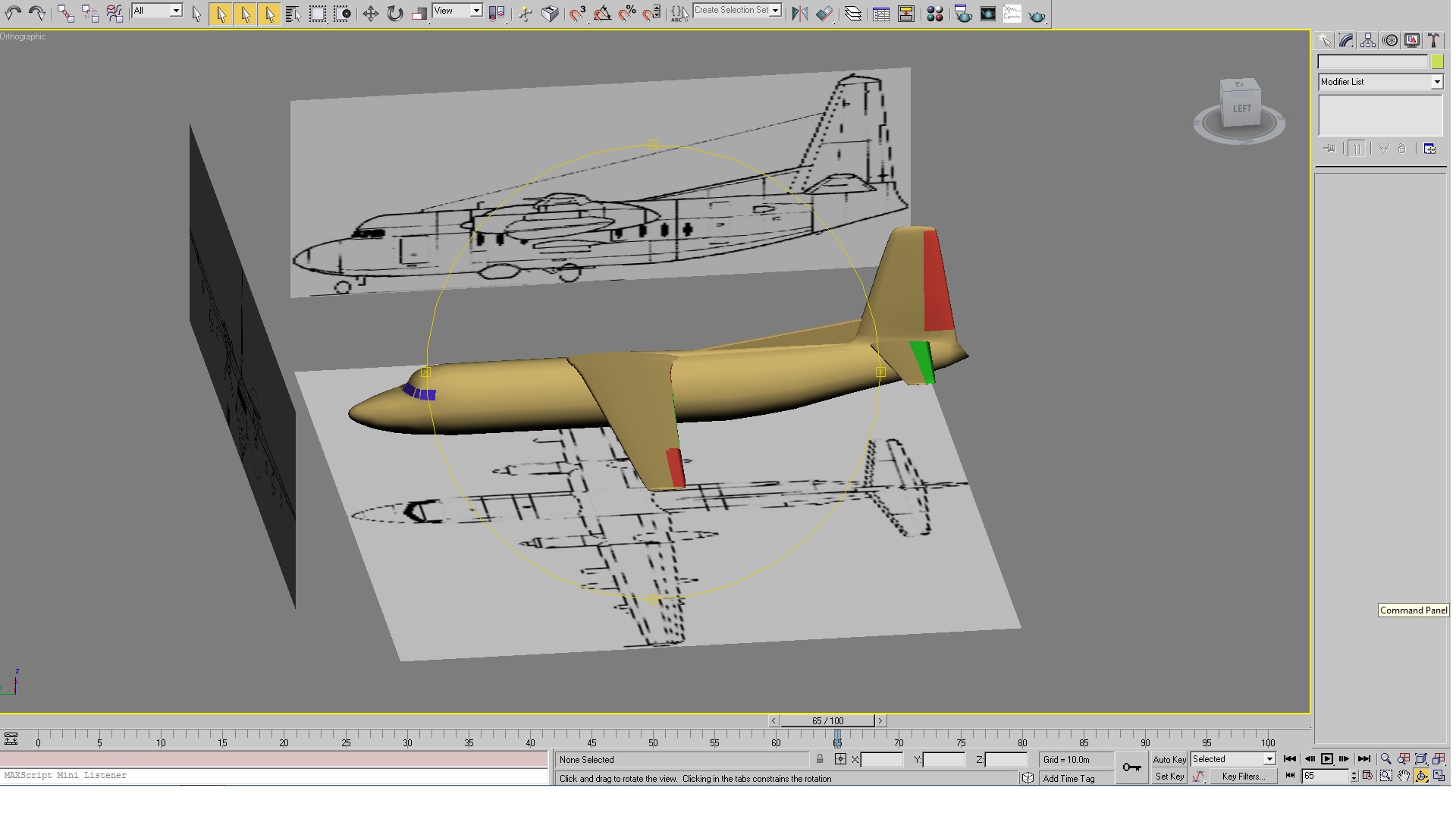Open the Rendered Frame Window

tap(988, 14)
